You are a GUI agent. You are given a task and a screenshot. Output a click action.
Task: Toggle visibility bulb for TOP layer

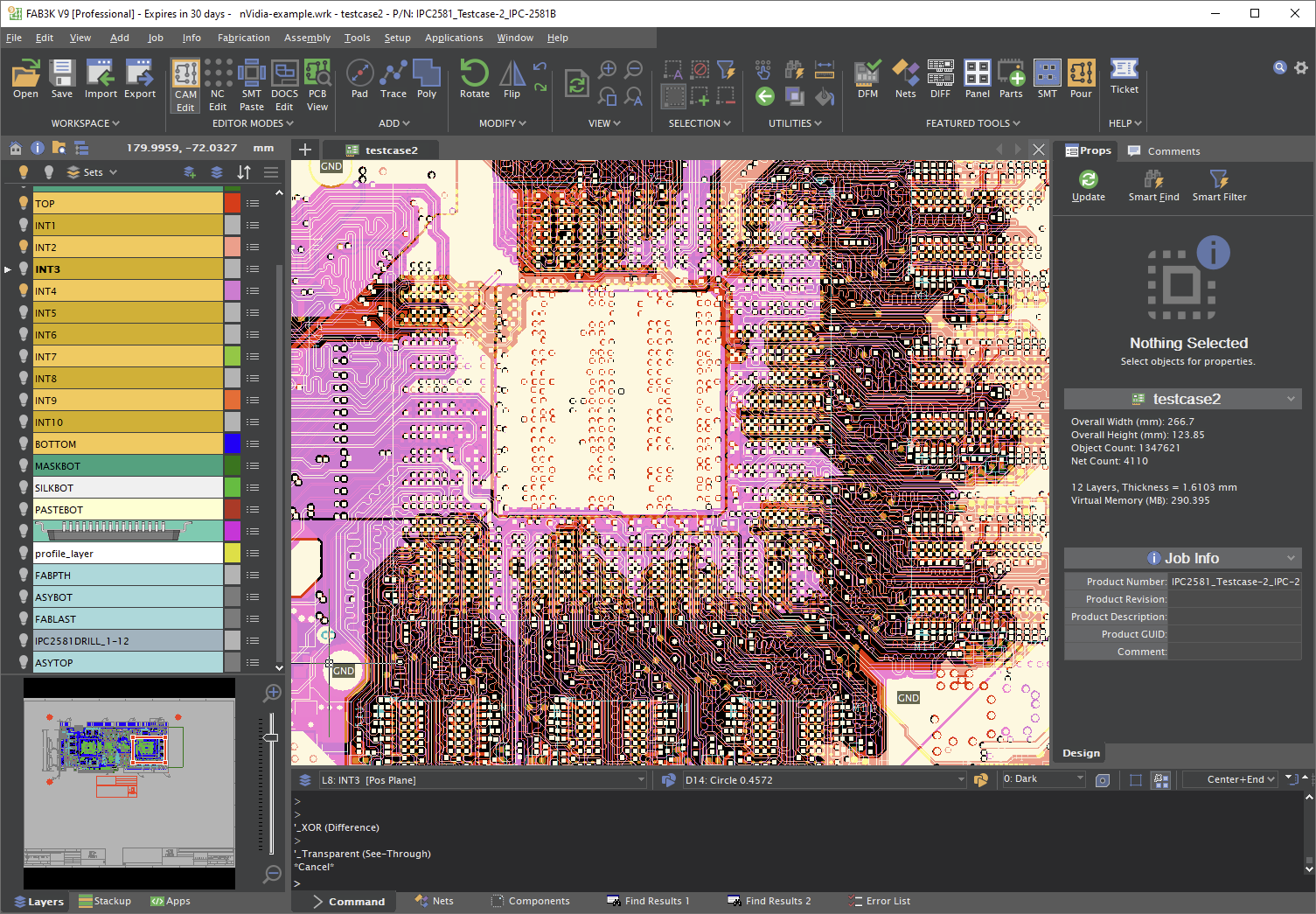tap(24, 203)
